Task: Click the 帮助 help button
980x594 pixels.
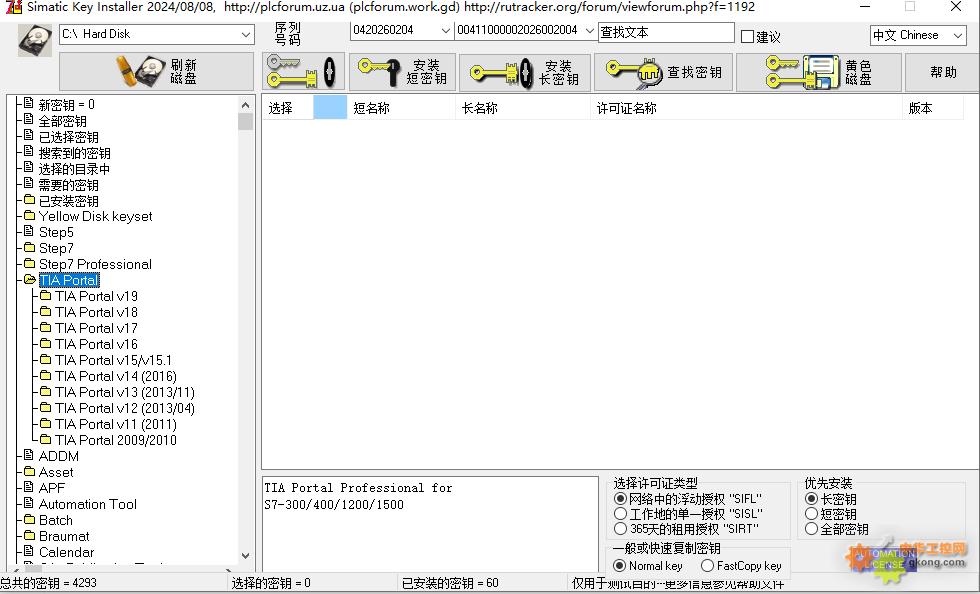Action: point(943,72)
